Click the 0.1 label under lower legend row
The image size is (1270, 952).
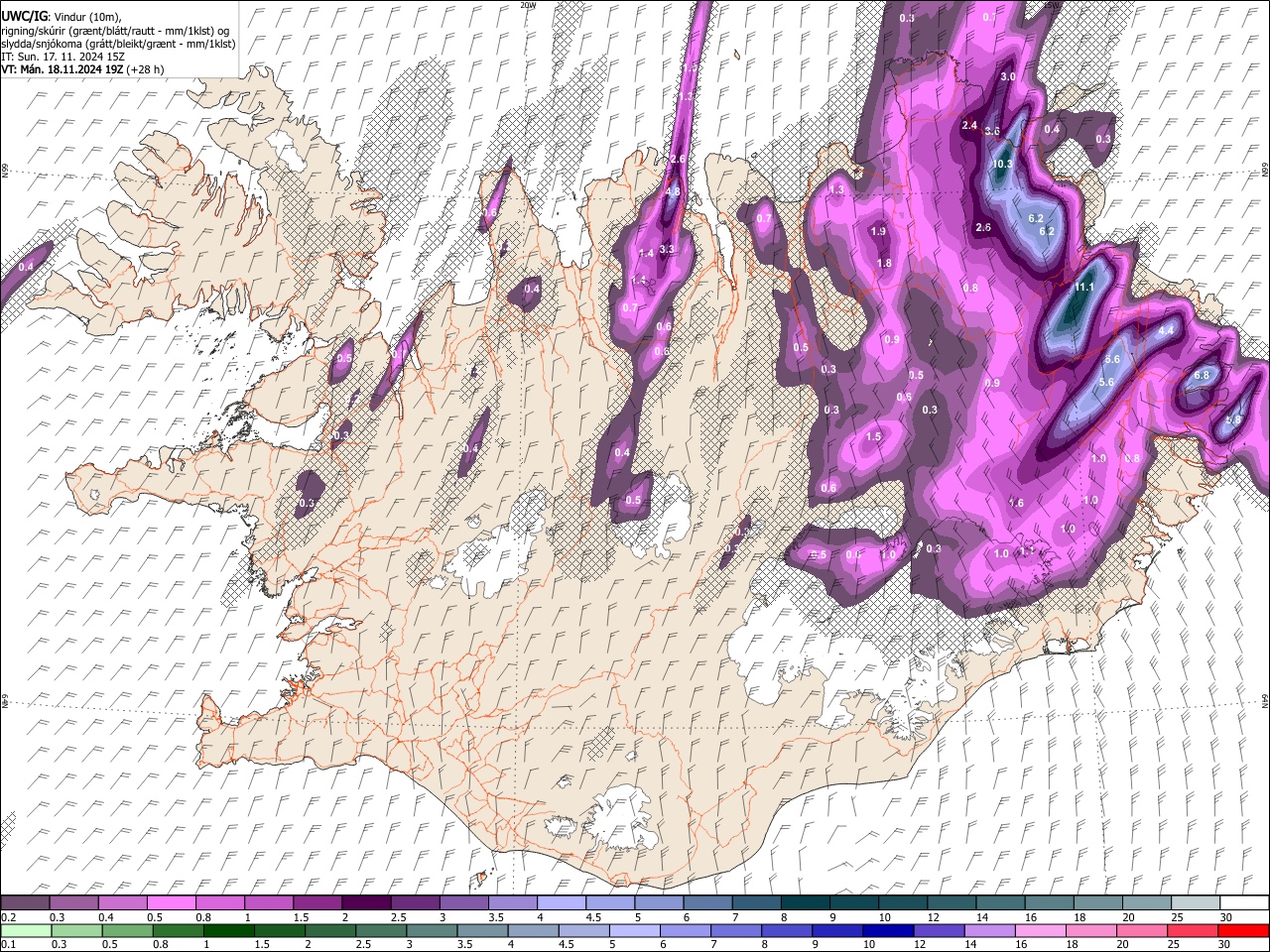(x=7, y=944)
